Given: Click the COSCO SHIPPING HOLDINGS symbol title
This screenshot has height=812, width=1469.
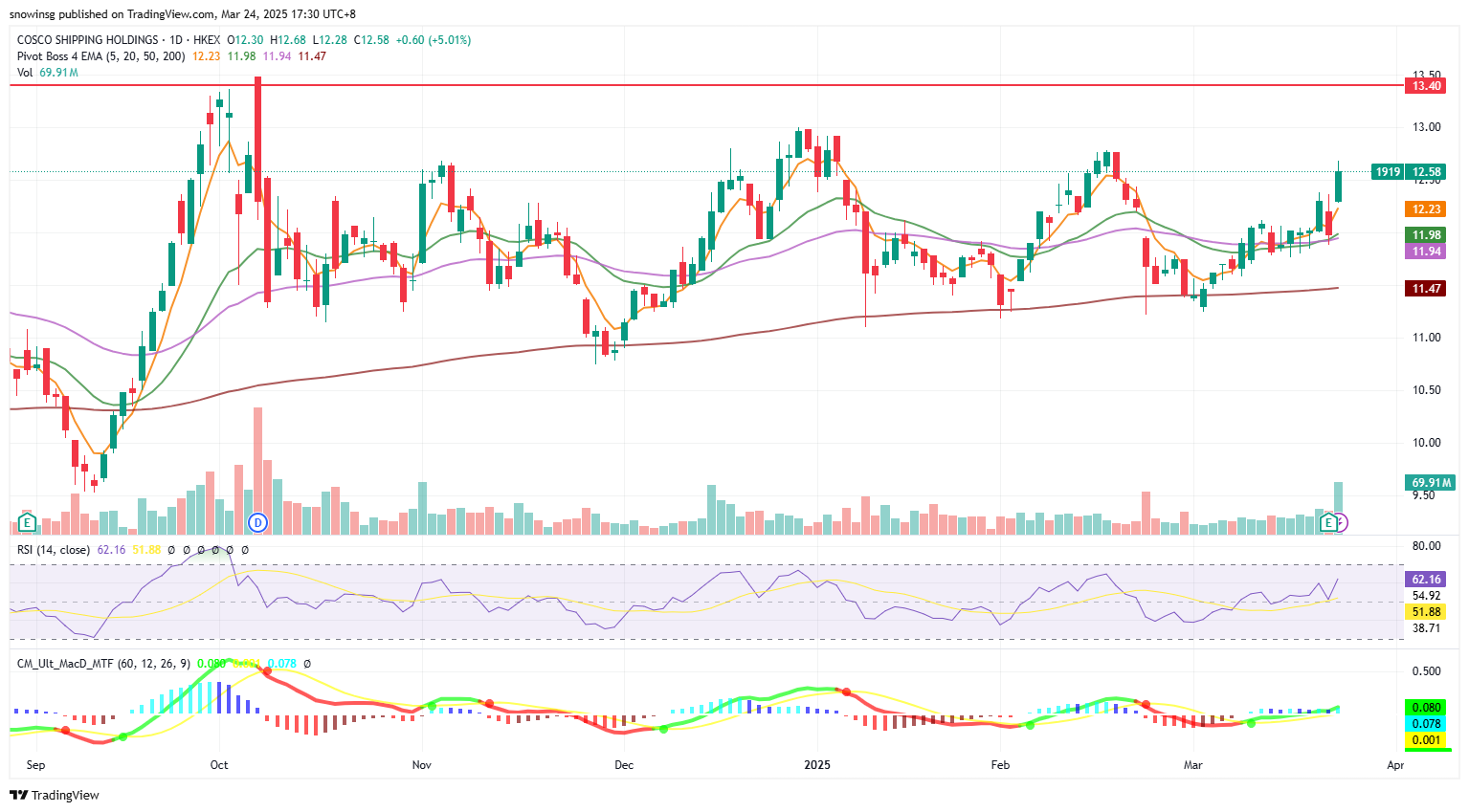Looking at the screenshot, I should [88, 40].
